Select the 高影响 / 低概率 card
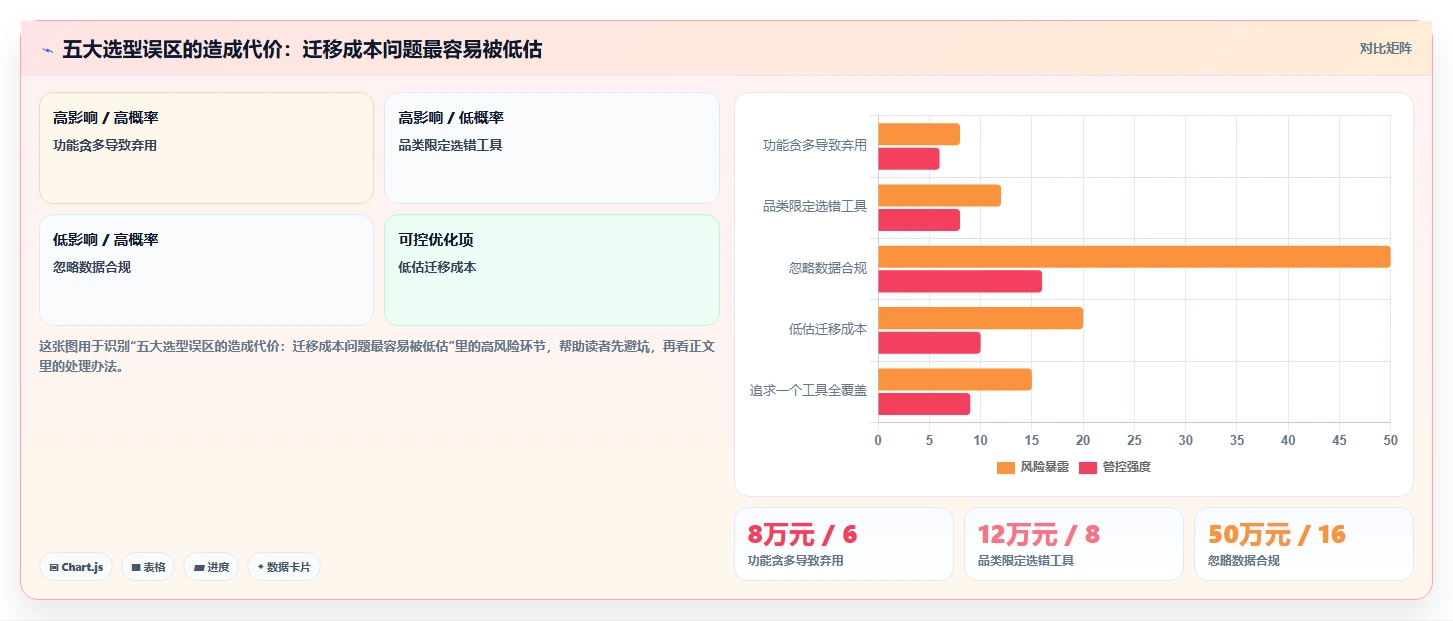 coord(551,148)
